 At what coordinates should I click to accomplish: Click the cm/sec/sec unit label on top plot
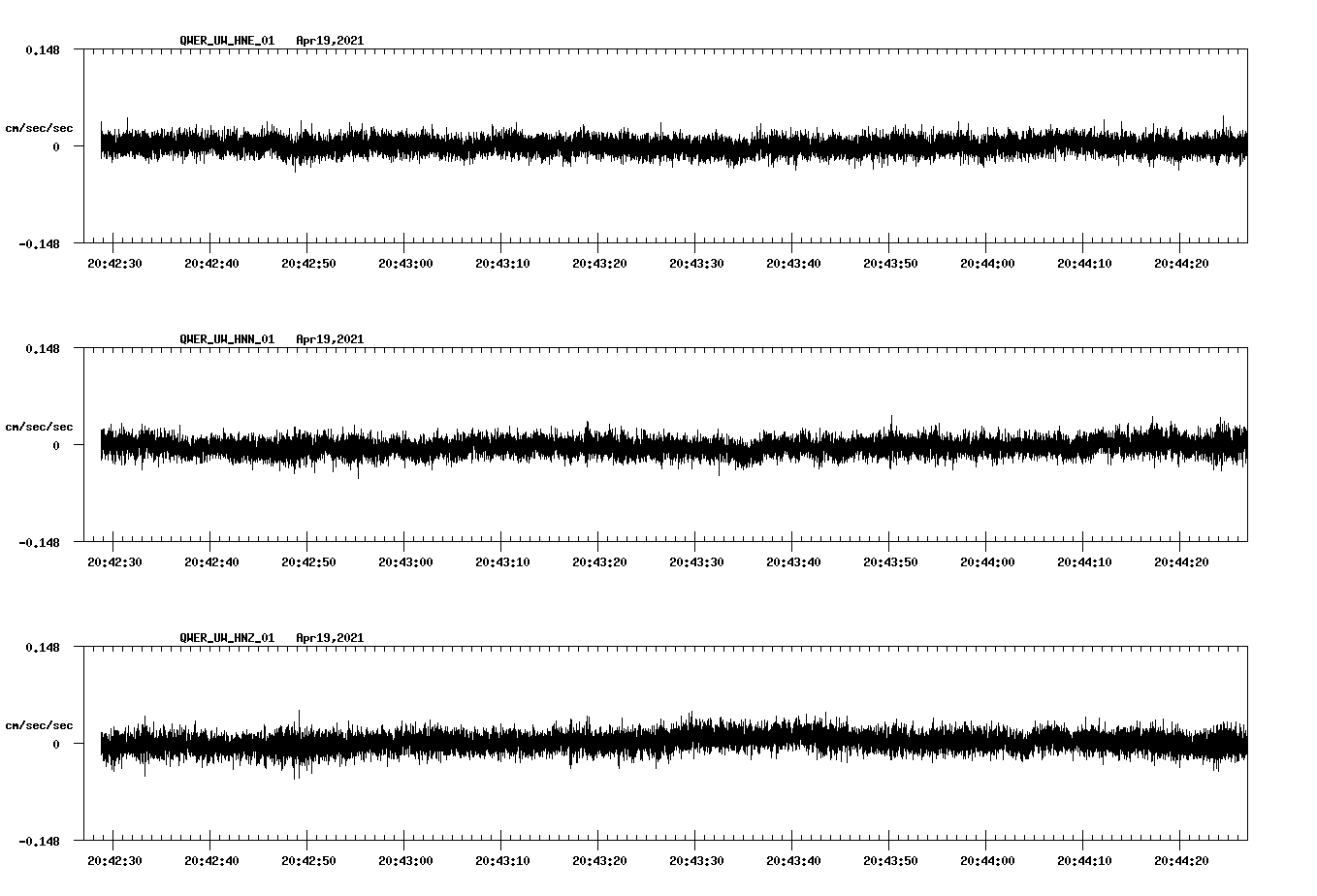click(40, 127)
